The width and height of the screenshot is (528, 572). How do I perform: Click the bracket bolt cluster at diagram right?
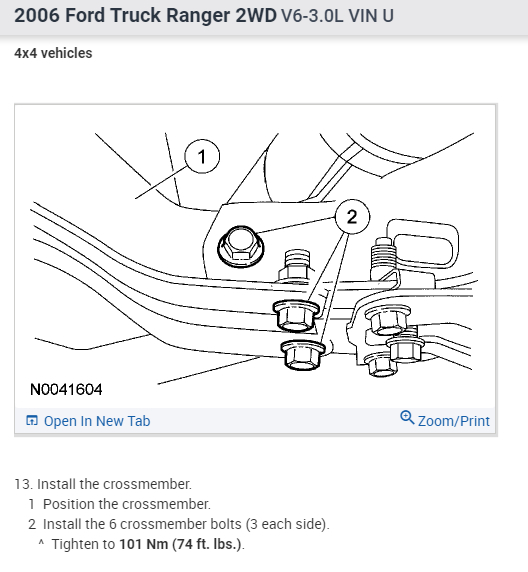[394, 341]
